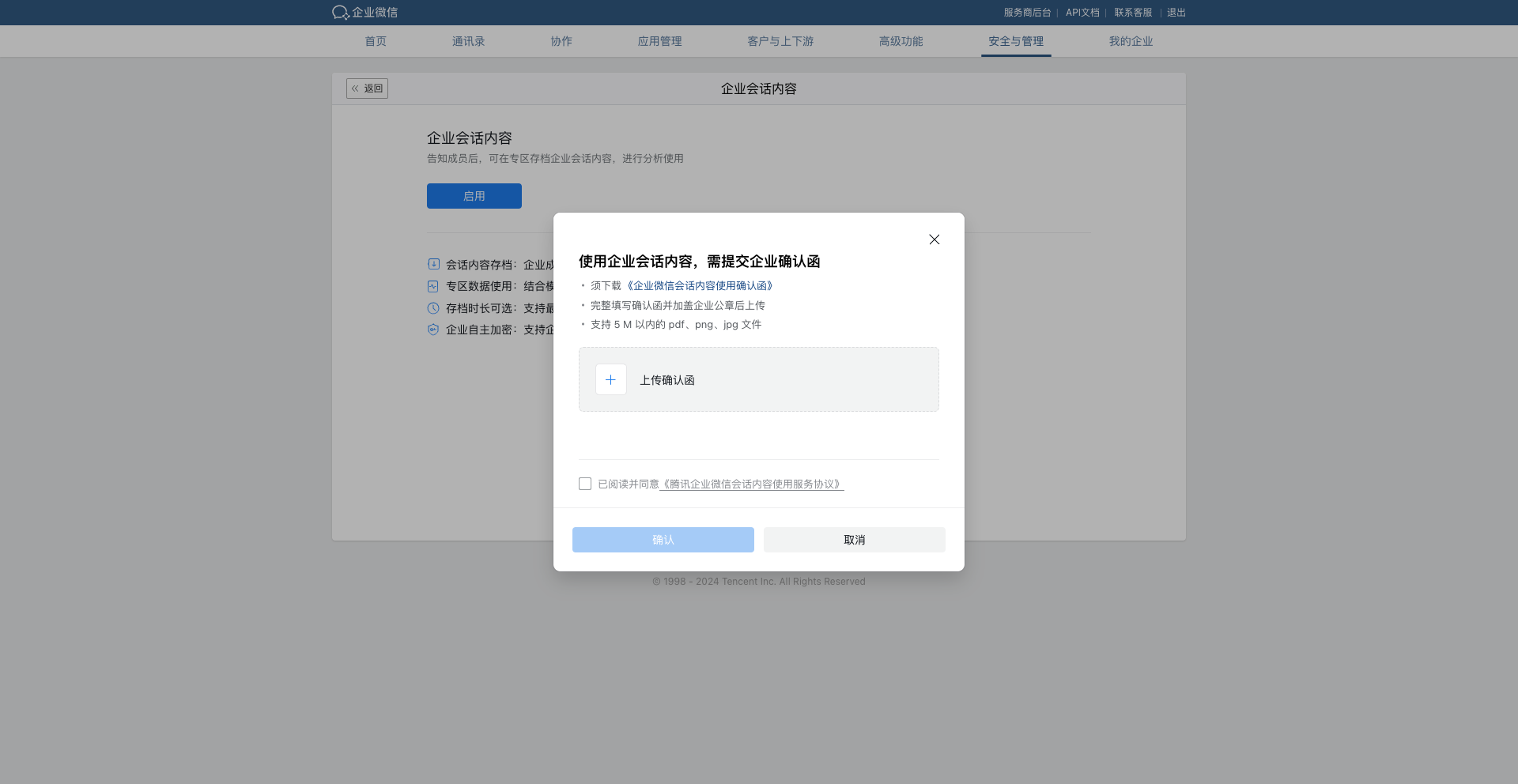View 《腾讯企业微信会话内容使用服务协议》 link
This screenshot has height=784, width=1518.
(751, 483)
